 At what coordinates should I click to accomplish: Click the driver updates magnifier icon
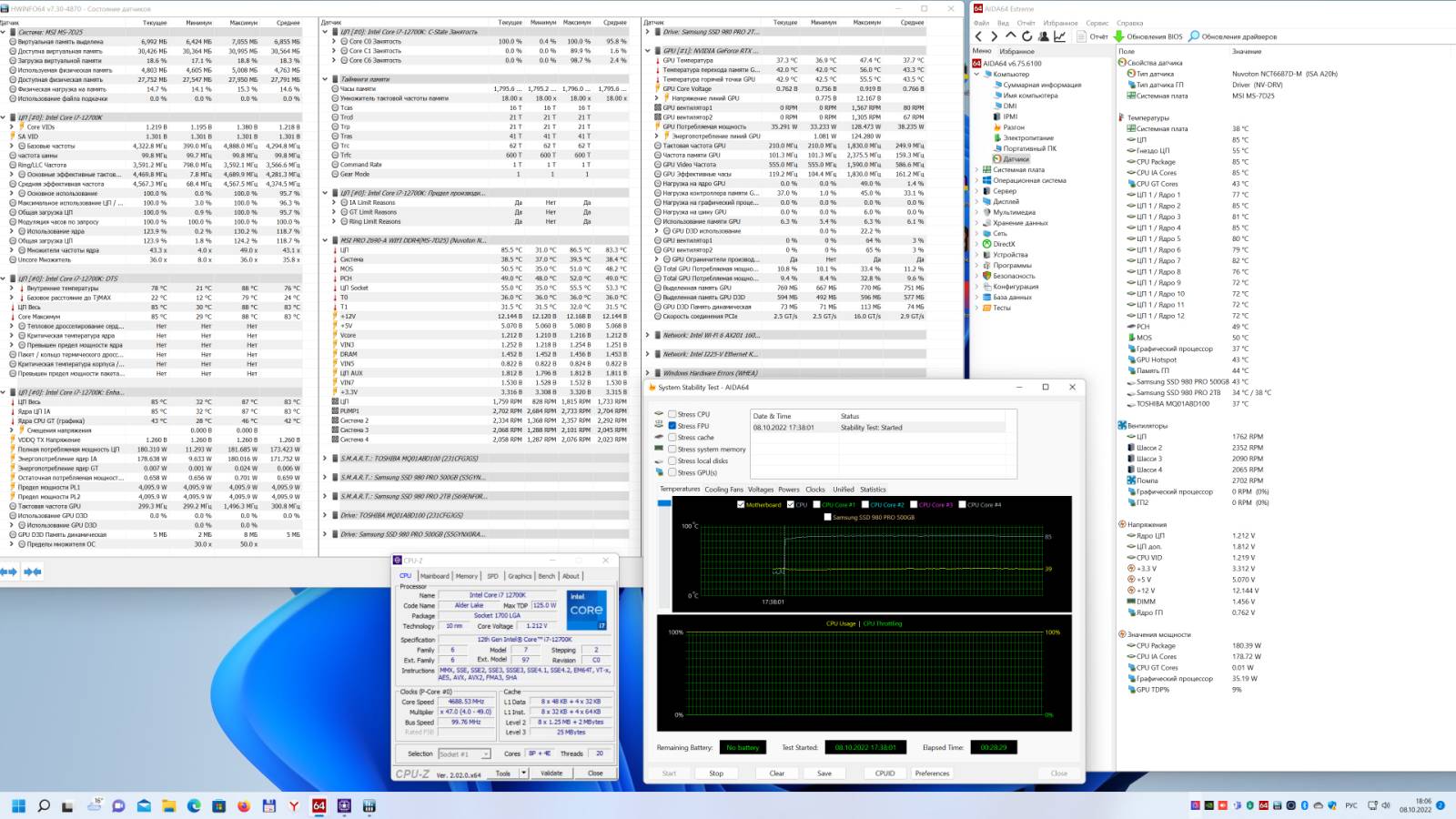[x=1194, y=36]
